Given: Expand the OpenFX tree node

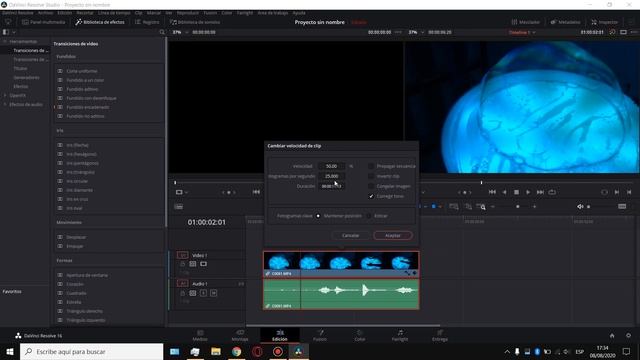Looking at the screenshot, I should (x=5, y=96).
